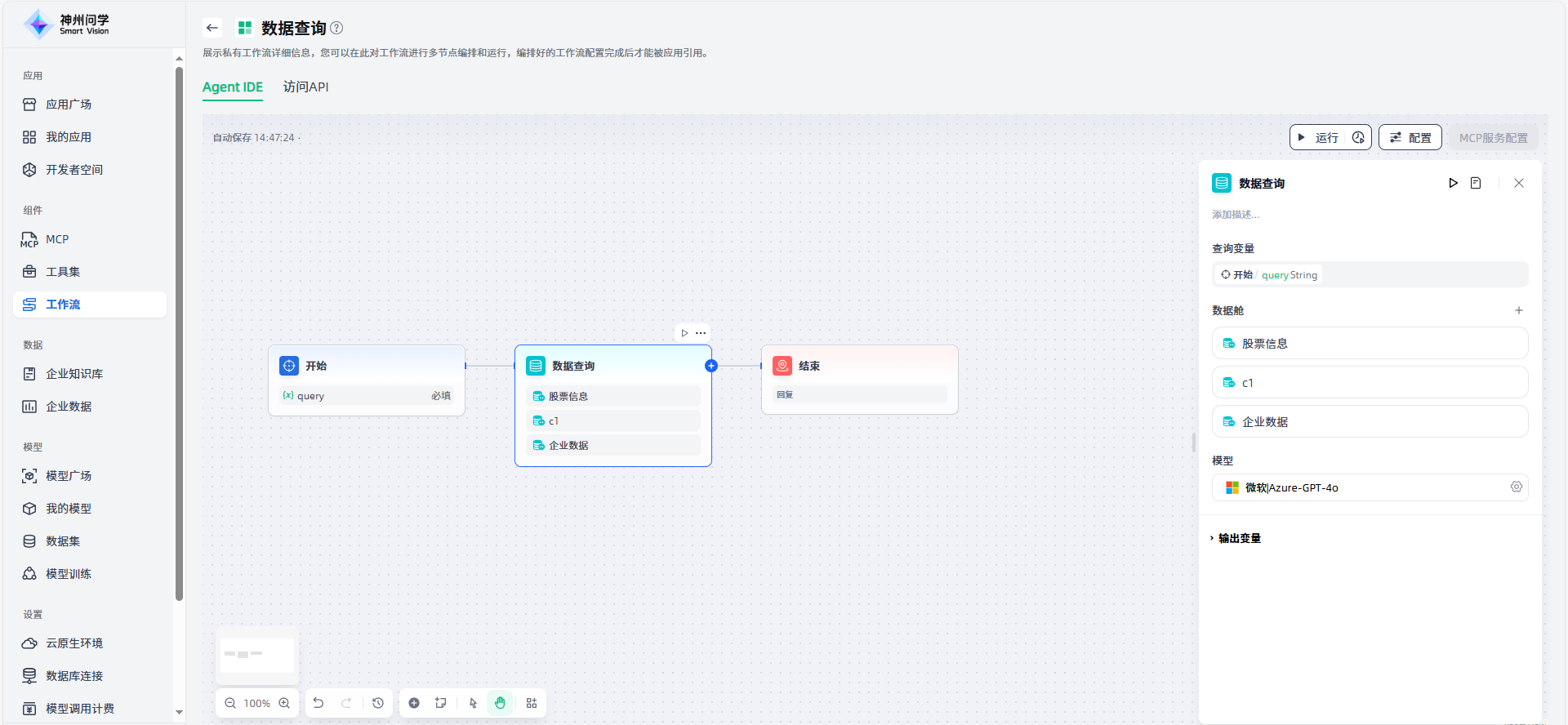
Task: Add a new 数据舱 with plus icon
Action: tap(1519, 310)
